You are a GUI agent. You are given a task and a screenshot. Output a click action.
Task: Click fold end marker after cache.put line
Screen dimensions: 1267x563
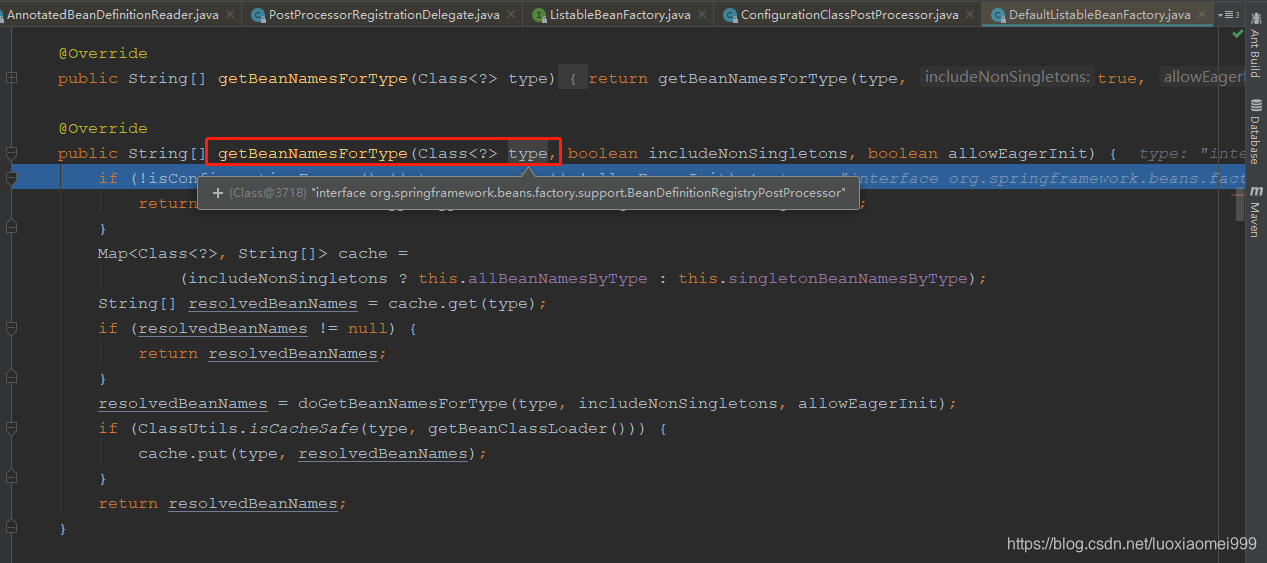pos(11,478)
